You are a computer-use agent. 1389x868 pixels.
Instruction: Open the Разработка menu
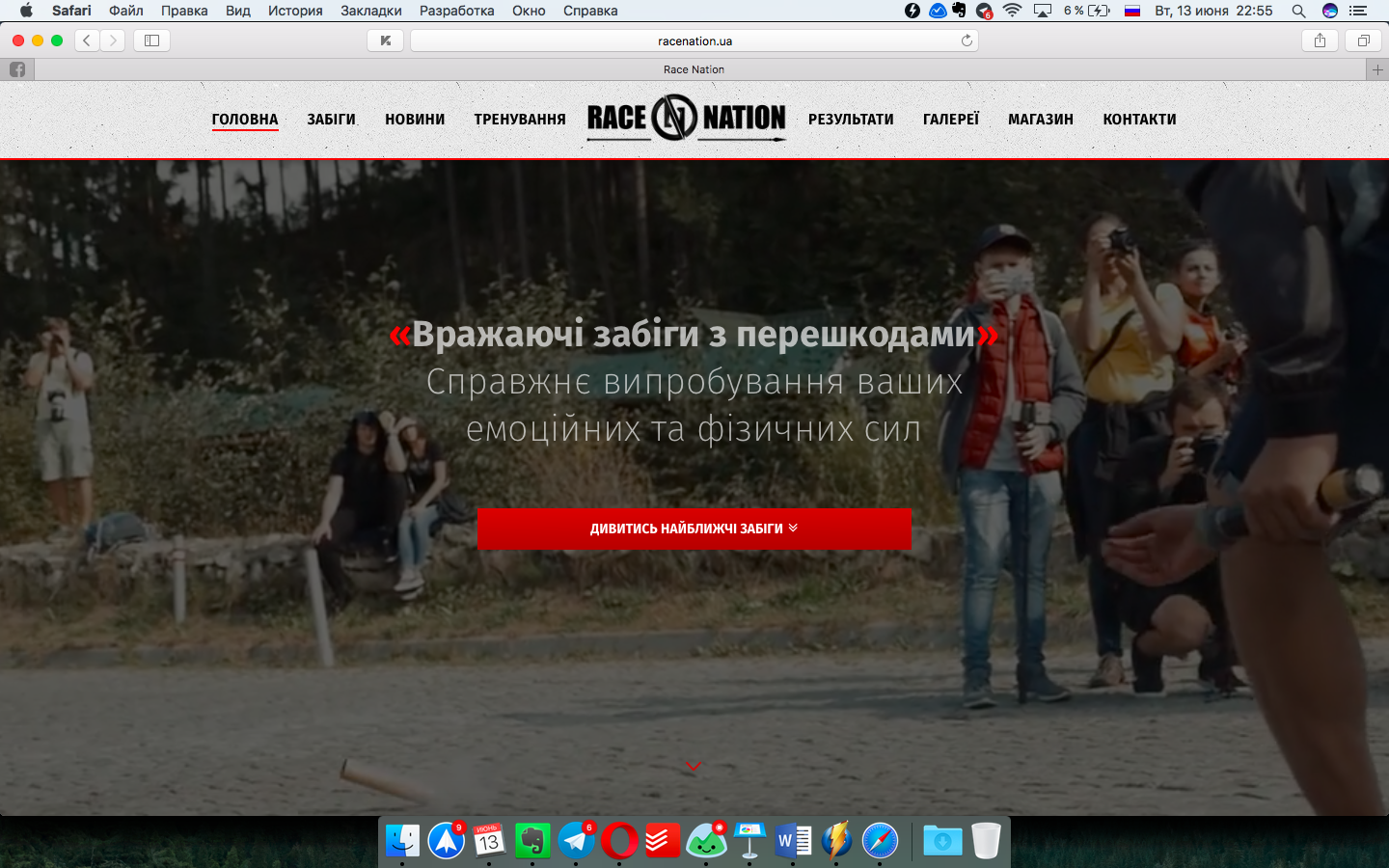(x=457, y=11)
